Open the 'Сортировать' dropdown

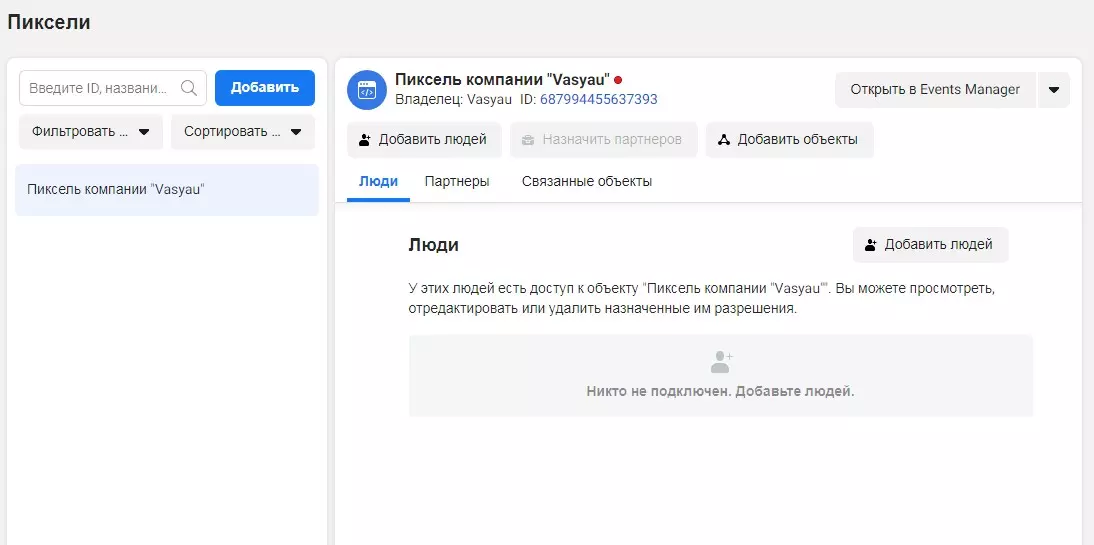pos(243,132)
